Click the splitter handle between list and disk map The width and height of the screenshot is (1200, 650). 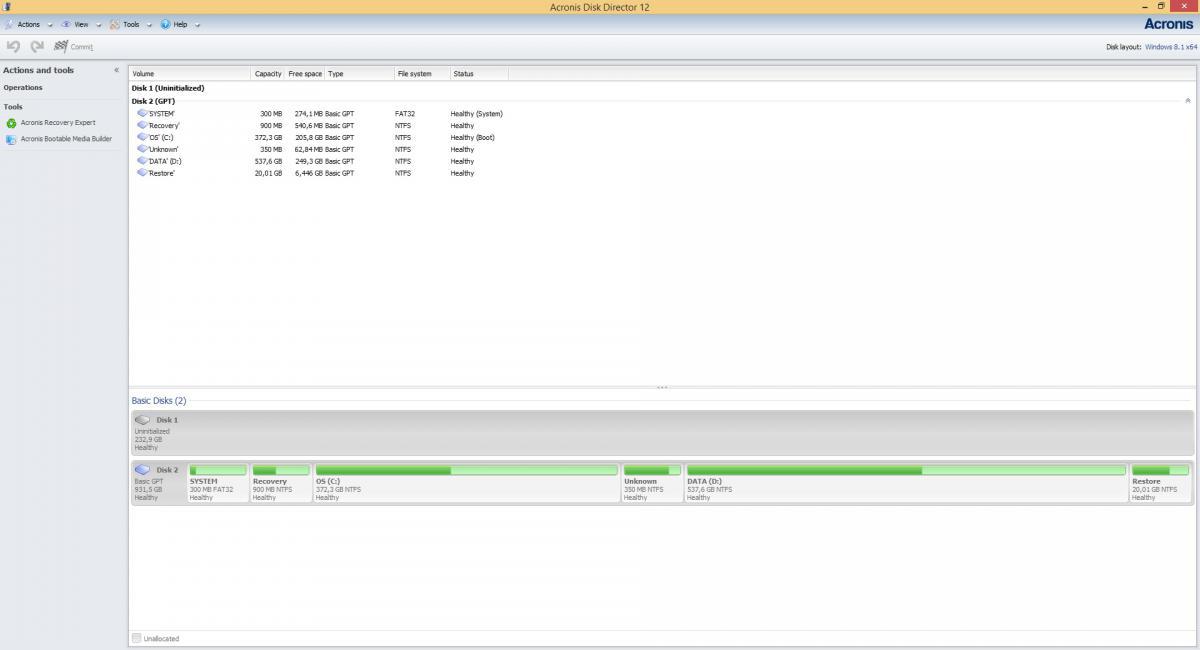pos(662,388)
